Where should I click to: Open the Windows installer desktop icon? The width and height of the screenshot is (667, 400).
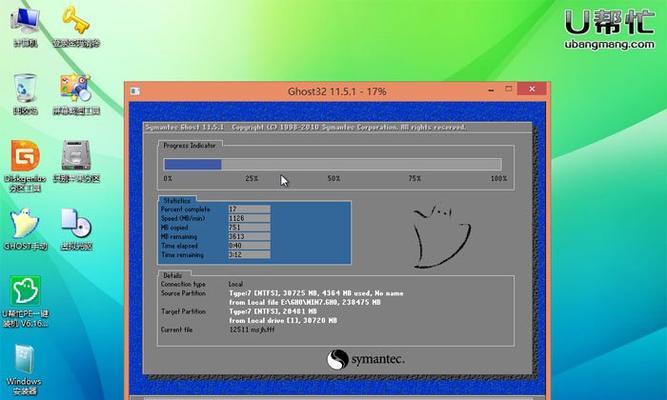(24, 360)
